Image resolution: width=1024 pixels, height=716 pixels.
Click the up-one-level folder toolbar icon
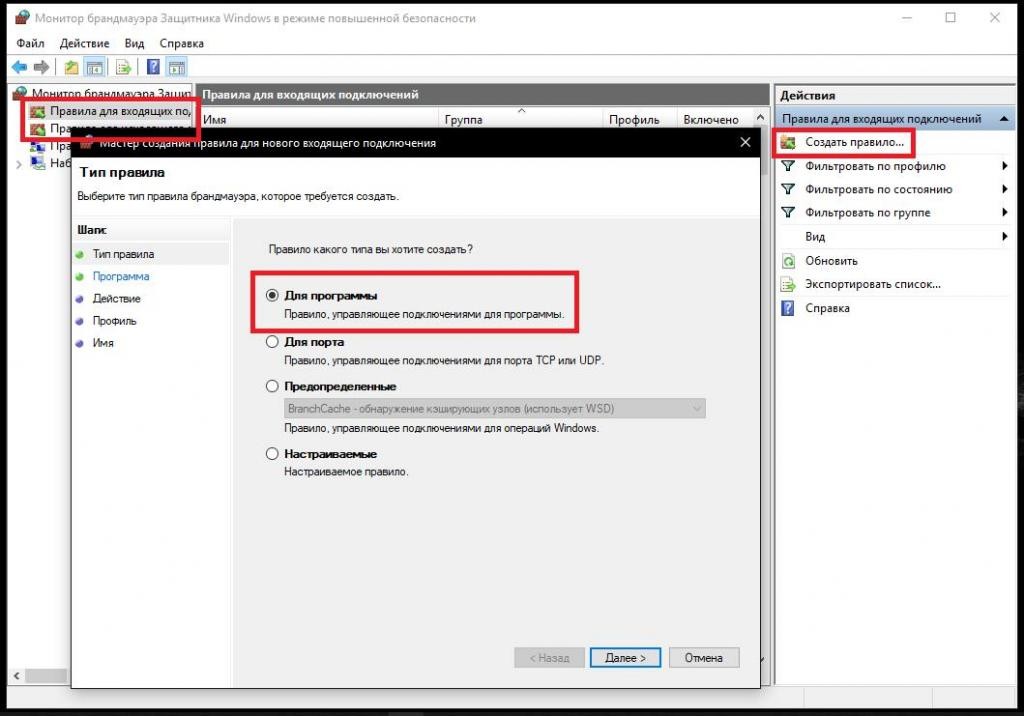point(71,67)
